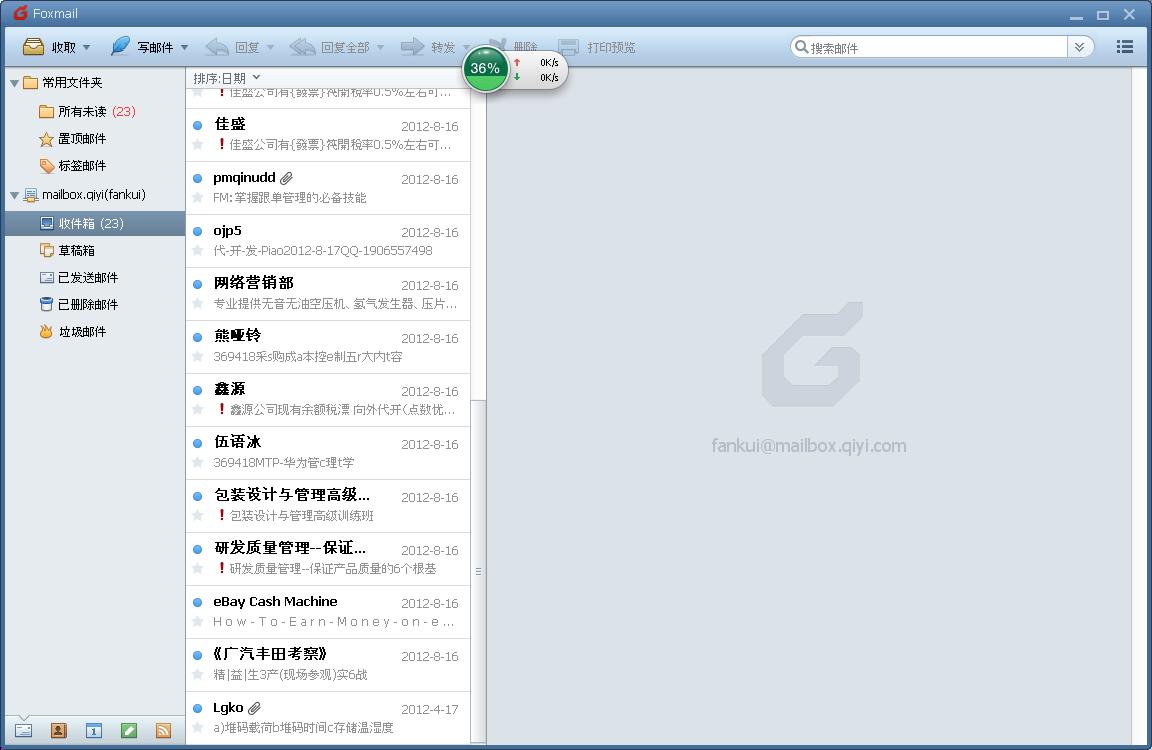
Task: Open the 写邮件 dropdown arrow
Action: [184, 48]
